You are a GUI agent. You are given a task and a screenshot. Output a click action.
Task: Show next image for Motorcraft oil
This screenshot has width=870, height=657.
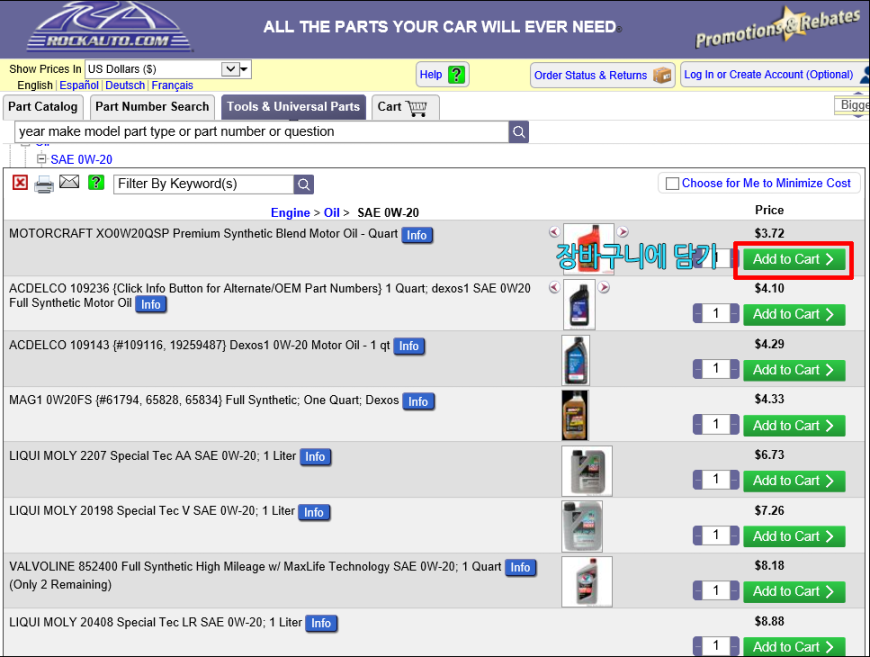coord(623,231)
